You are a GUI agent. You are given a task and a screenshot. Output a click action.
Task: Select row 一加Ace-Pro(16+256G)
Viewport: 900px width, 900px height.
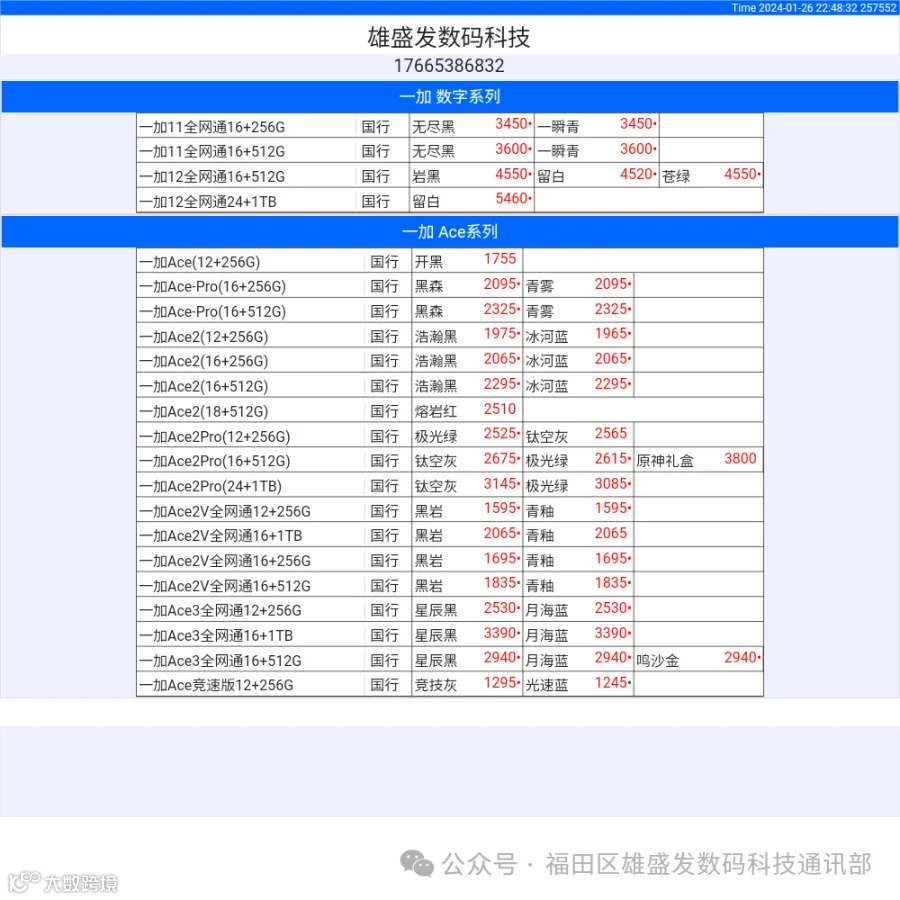click(450, 285)
